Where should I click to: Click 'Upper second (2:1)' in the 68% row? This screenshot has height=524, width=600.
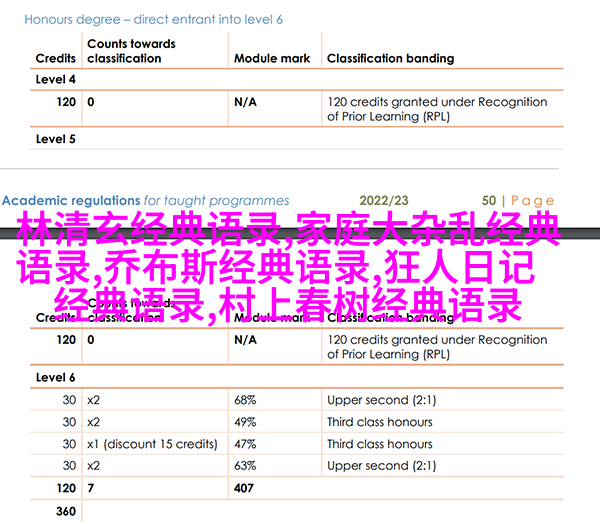pos(382,400)
